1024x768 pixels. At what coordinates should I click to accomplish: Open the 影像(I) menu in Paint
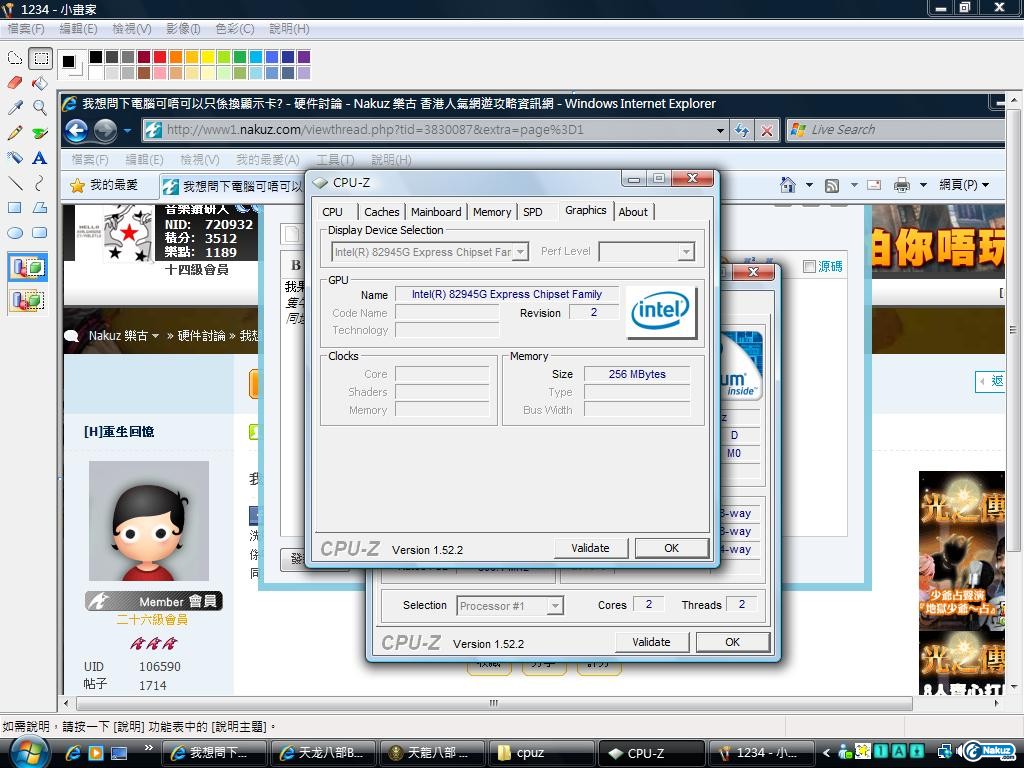point(183,29)
